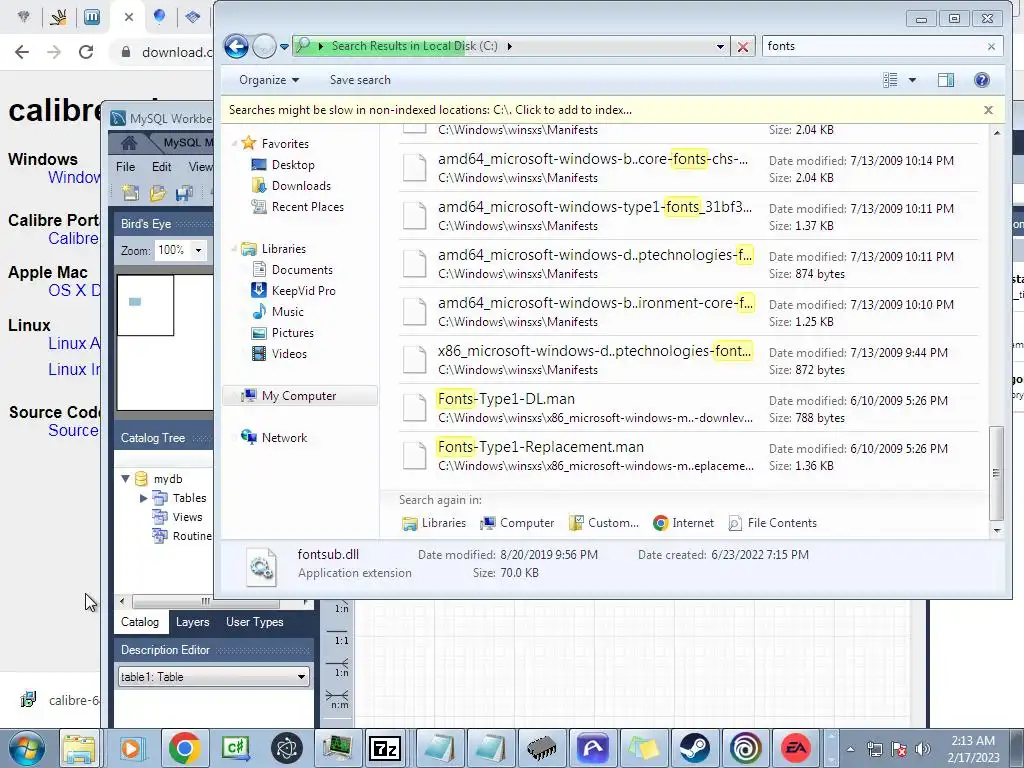The image size is (1024, 768).
Task: Open the Zoom 100% dropdown in Bird's Eye
Action: [x=199, y=250]
